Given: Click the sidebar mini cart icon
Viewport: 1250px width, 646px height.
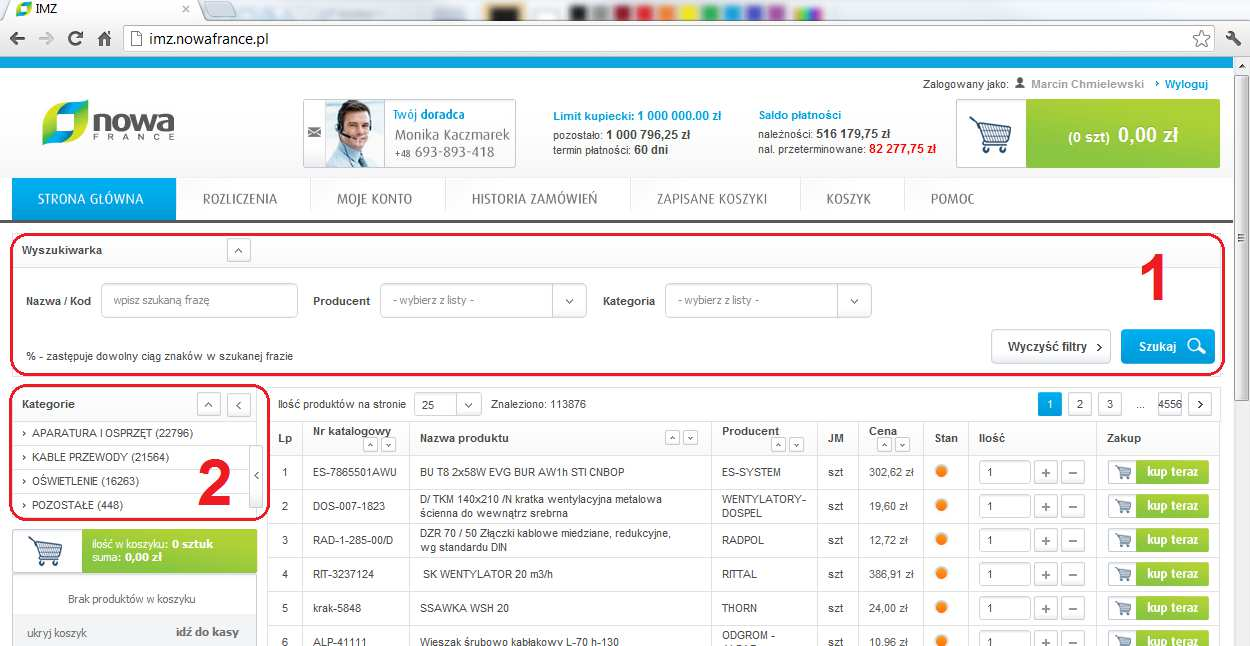Looking at the screenshot, I should click(x=47, y=551).
